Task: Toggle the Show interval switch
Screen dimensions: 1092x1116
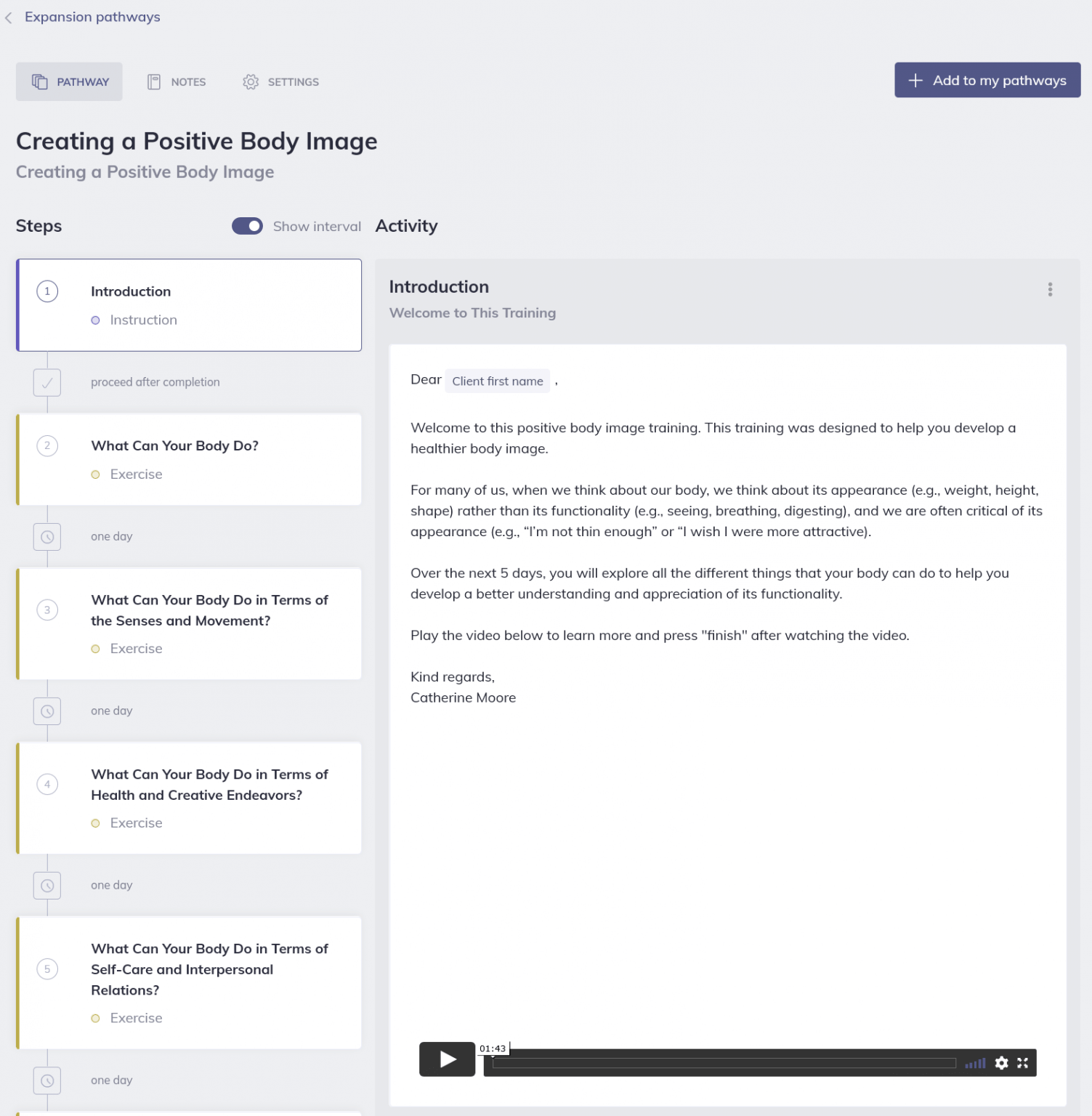Action: pos(247,226)
